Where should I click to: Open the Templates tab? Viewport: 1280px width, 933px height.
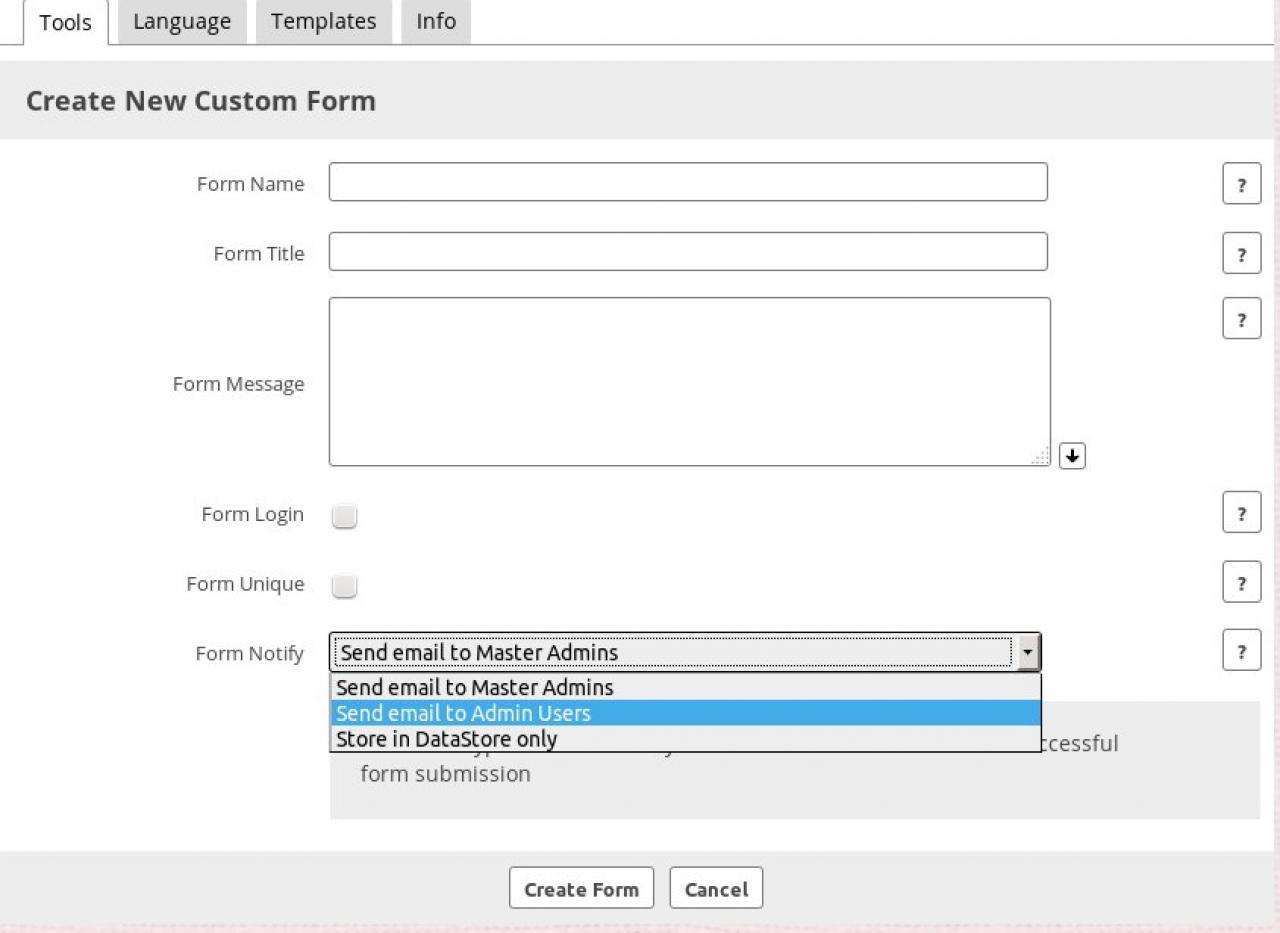click(x=323, y=22)
